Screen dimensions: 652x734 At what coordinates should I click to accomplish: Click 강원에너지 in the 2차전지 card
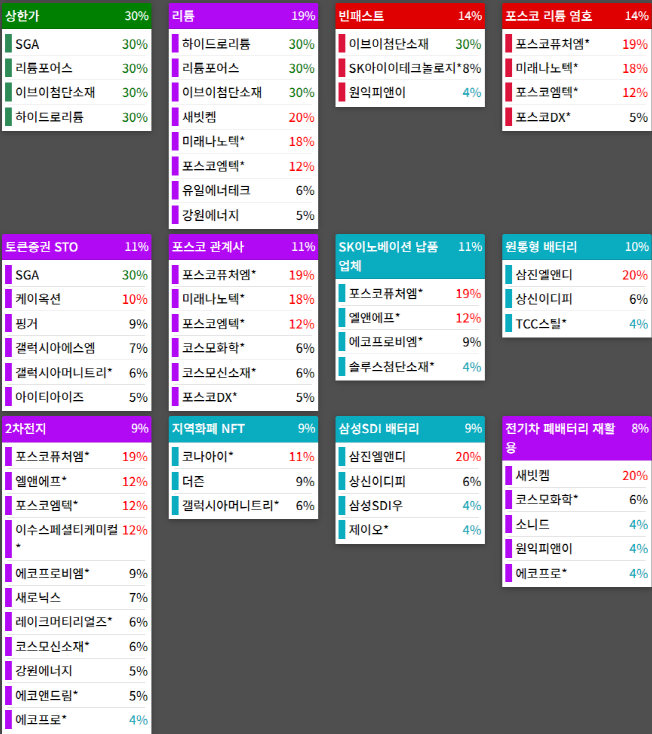click(77, 671)
